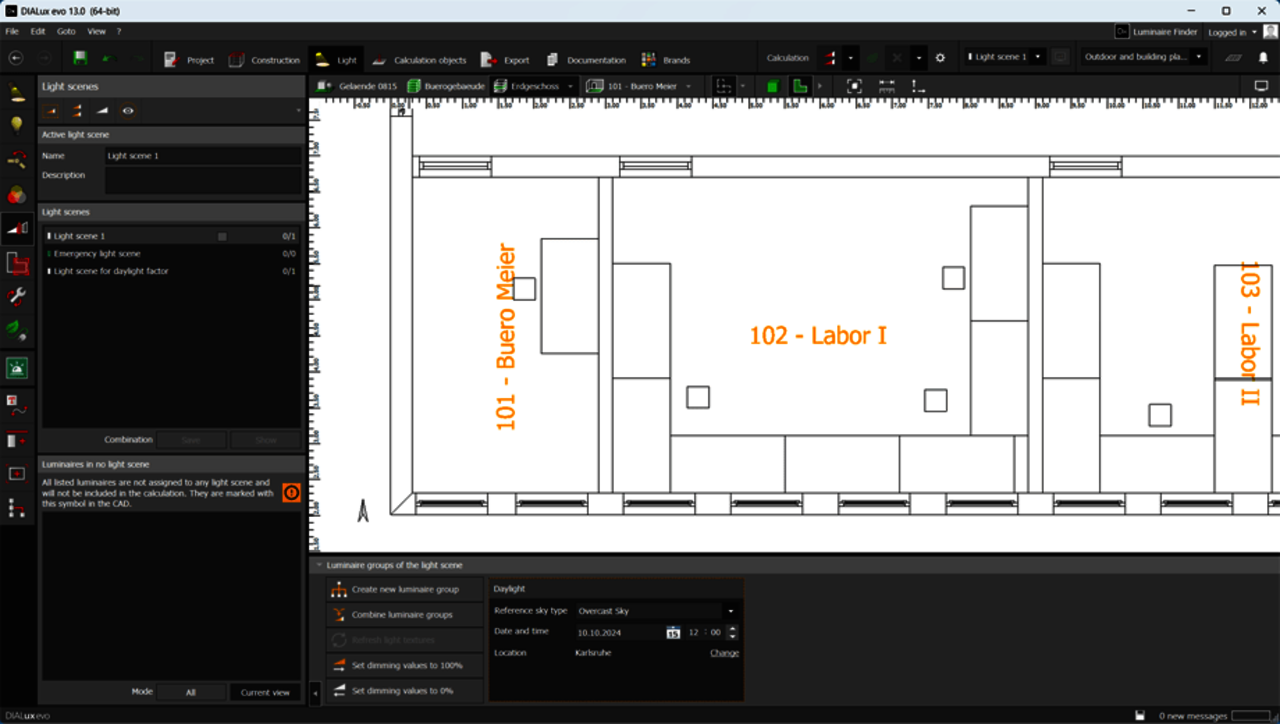The height and width of the screenshot is (724, 1280).
Task: Click the calendar icon beside the date
Action: click(x=673, y=633)
